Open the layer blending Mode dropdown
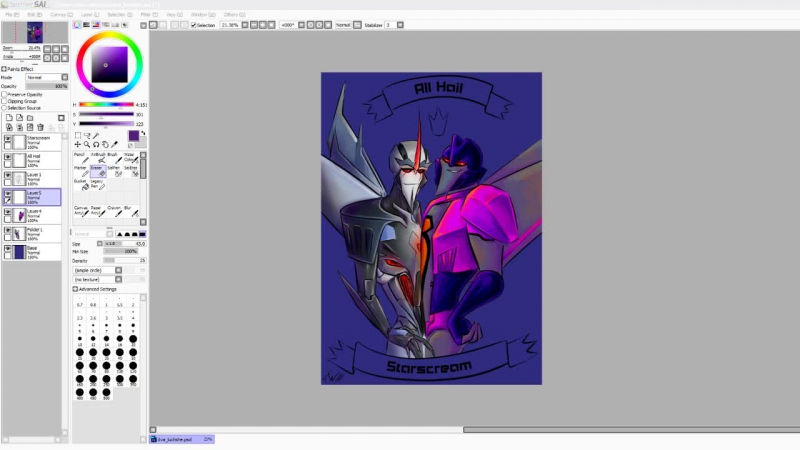 [47, 77]
